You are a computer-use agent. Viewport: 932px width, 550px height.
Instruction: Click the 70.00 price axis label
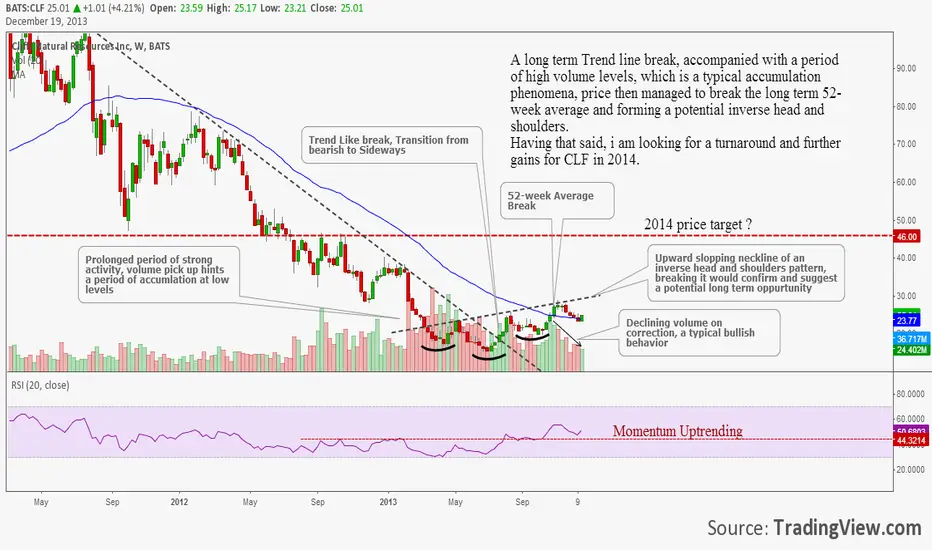click(906, 144)
